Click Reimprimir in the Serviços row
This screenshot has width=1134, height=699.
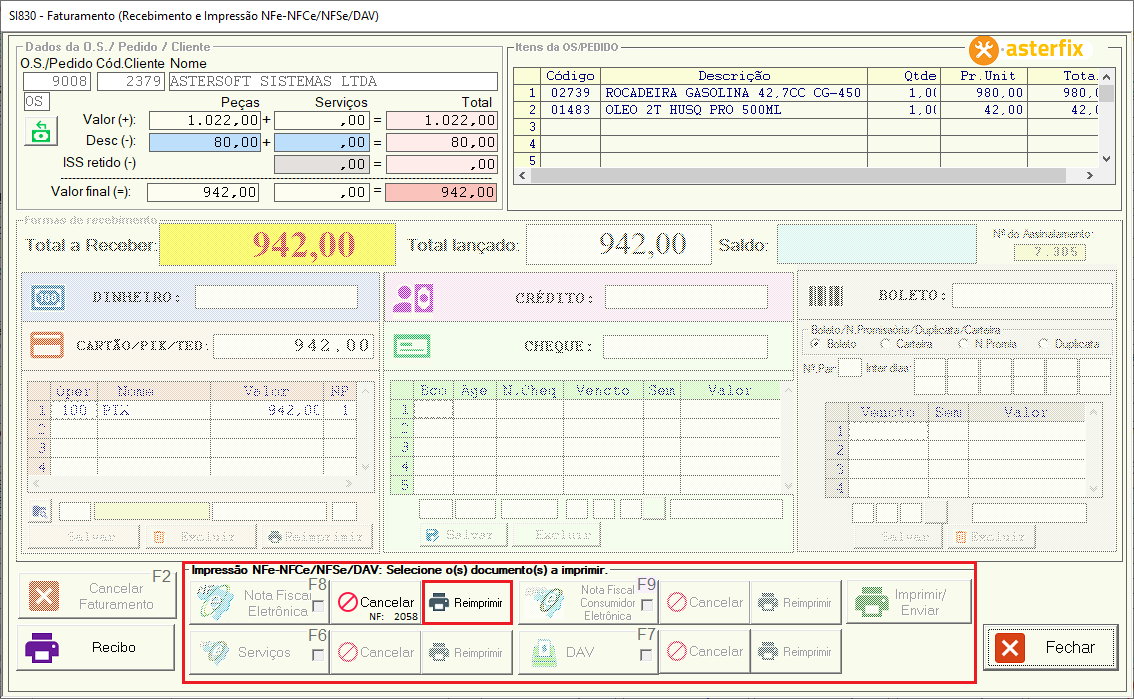click(x=467, y=652)
